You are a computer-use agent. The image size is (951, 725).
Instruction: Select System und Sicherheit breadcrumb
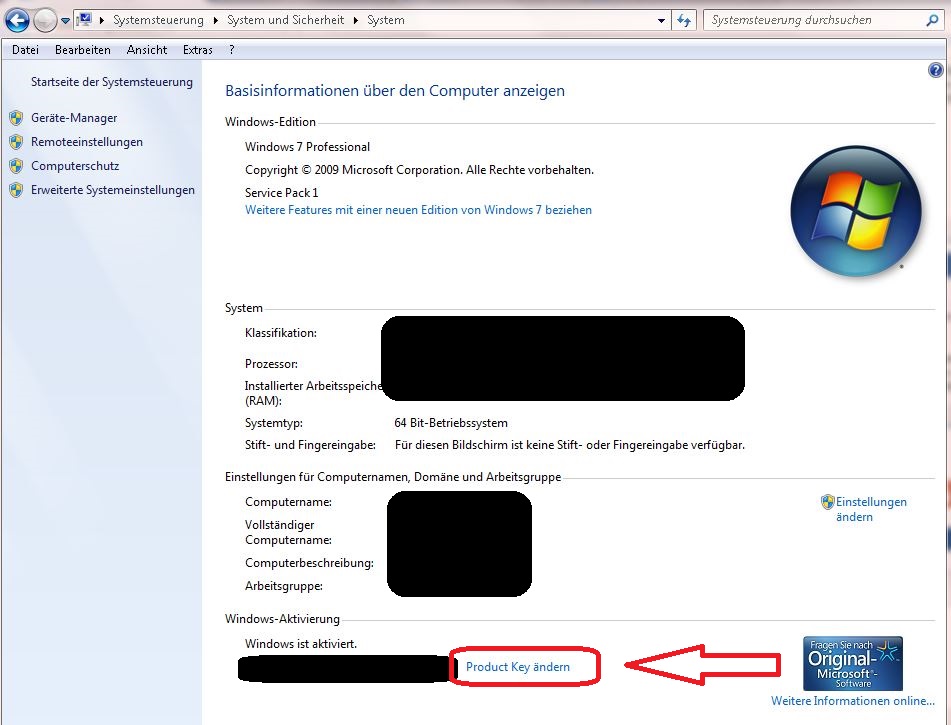pyautogui.click(x=285, y=20)
